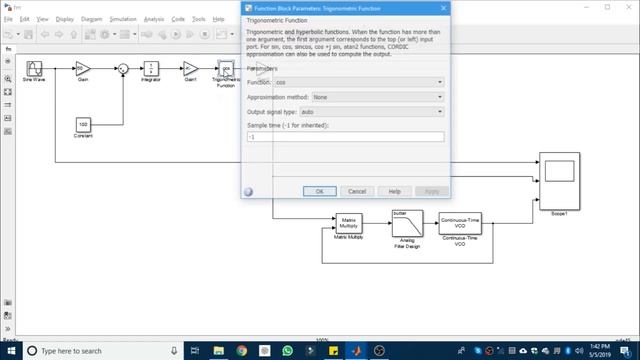Open the Simulation menu

123,19
